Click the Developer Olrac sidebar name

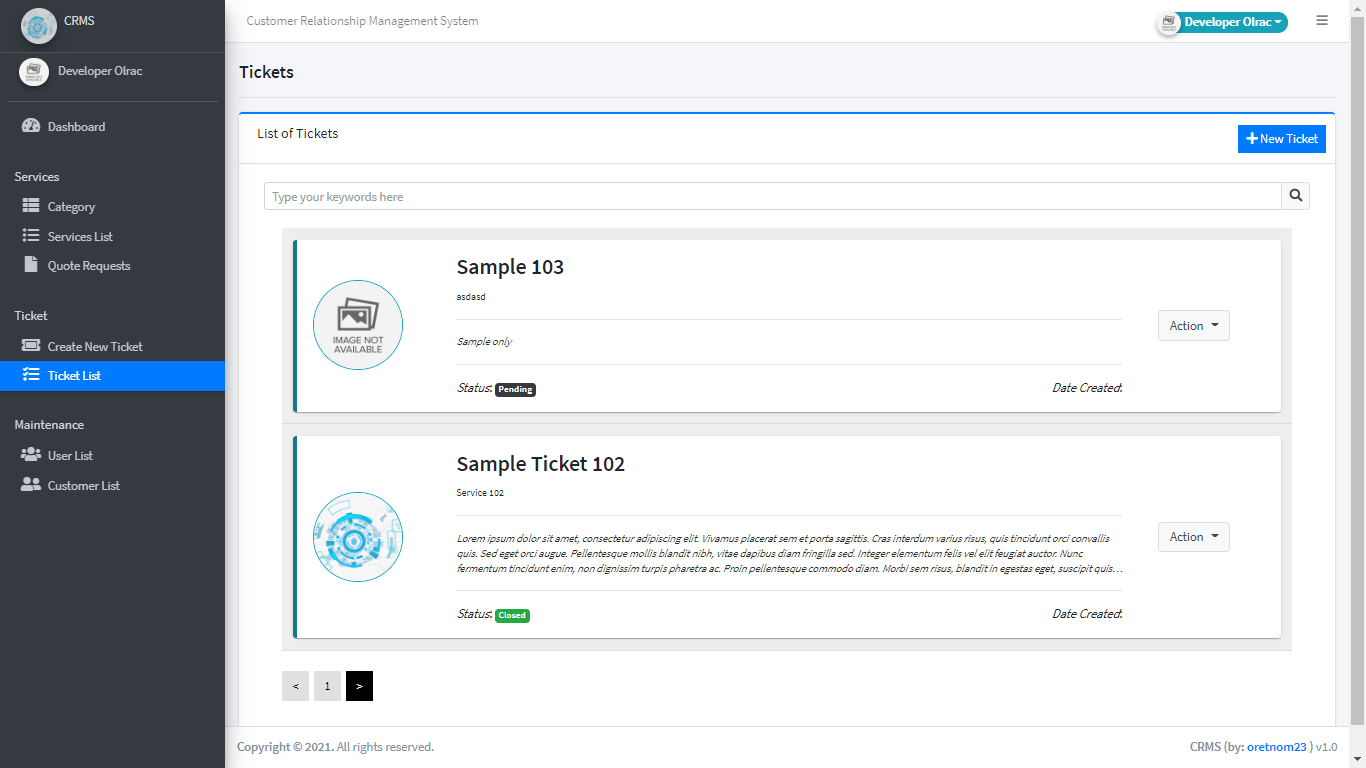[x=100, y=71]
